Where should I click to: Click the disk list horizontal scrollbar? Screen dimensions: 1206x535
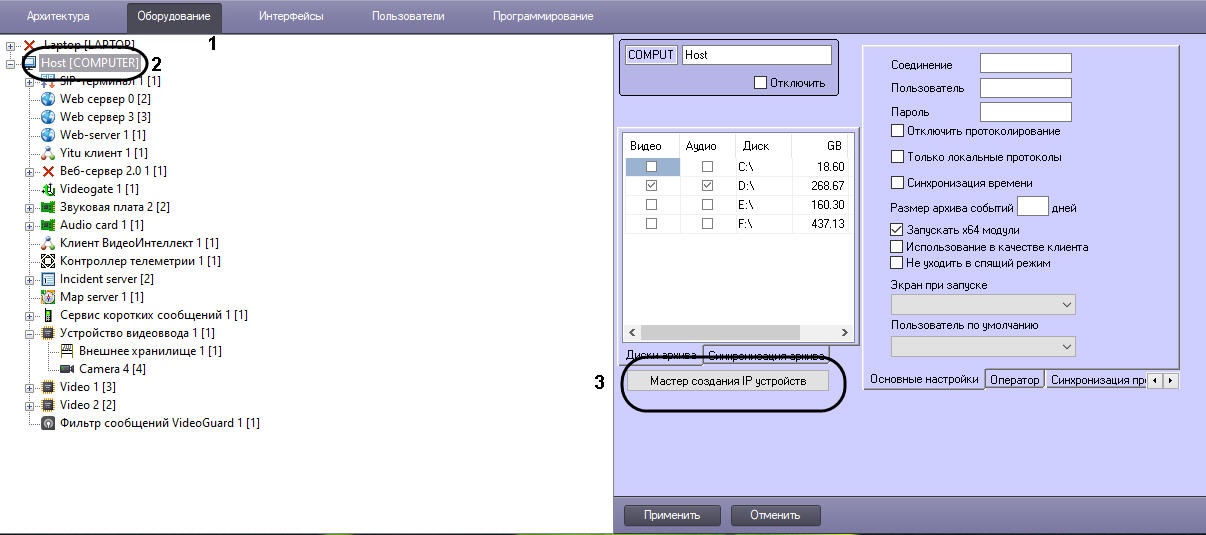[x=737, y=333]
